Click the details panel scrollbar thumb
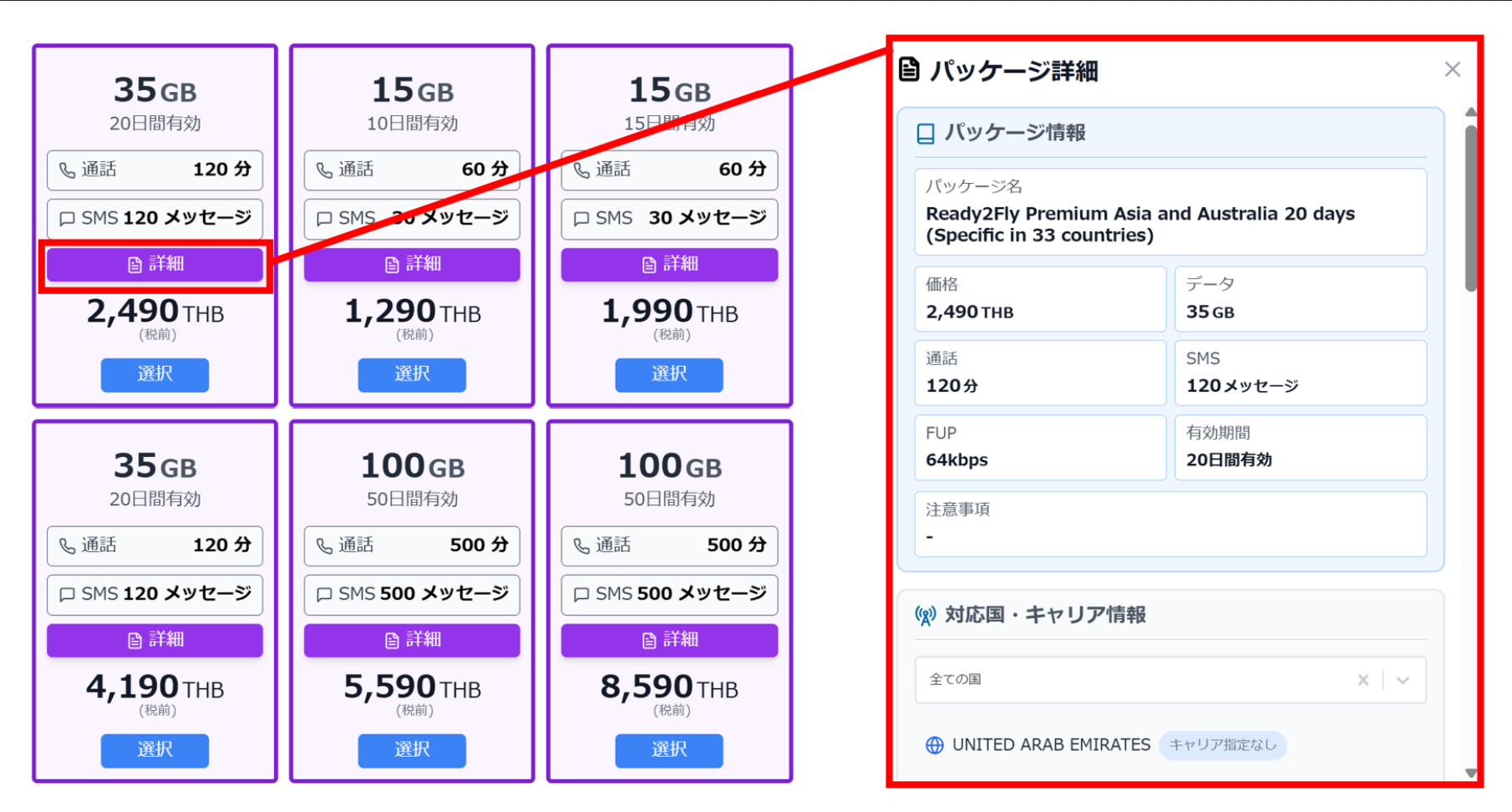Viewport: 1512px width, 812px height. coord(1470,207)
